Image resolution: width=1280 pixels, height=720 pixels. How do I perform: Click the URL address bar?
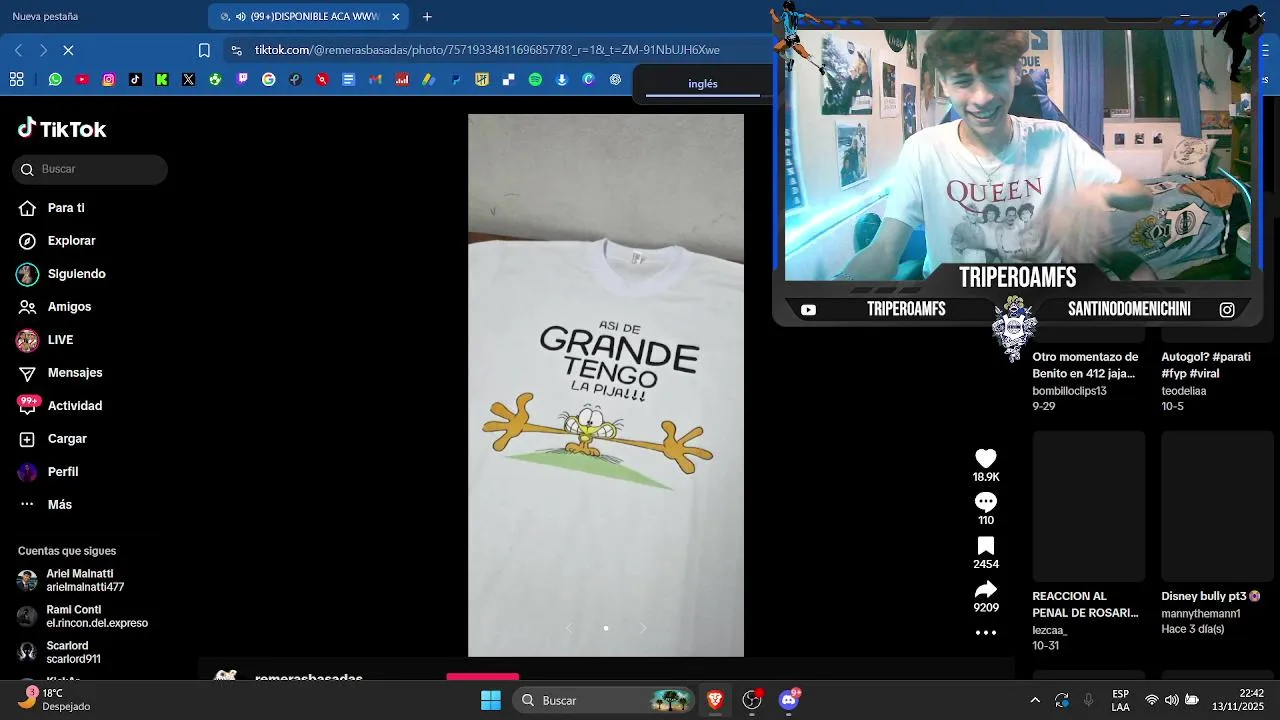[487, 50]
